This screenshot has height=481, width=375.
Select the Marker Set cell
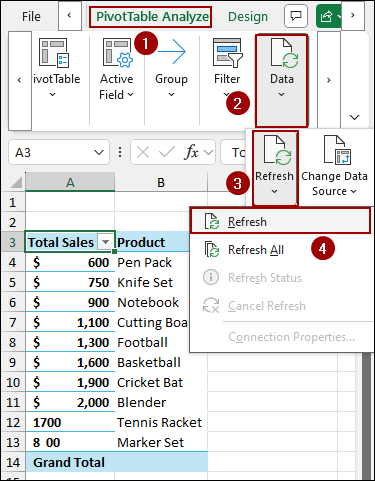161,442
